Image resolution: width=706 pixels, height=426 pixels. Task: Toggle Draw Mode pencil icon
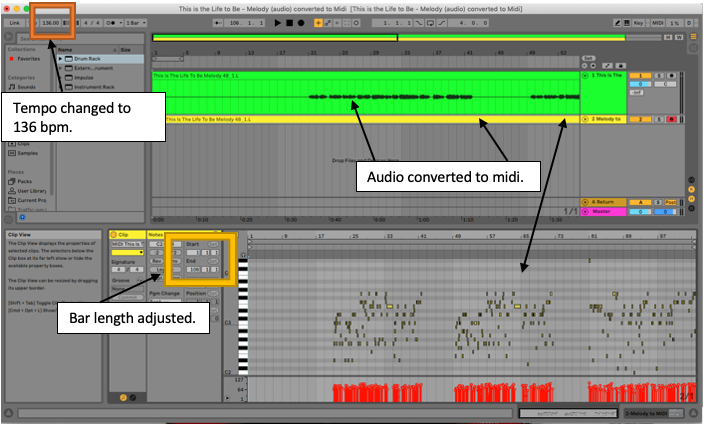click(617, 23)
